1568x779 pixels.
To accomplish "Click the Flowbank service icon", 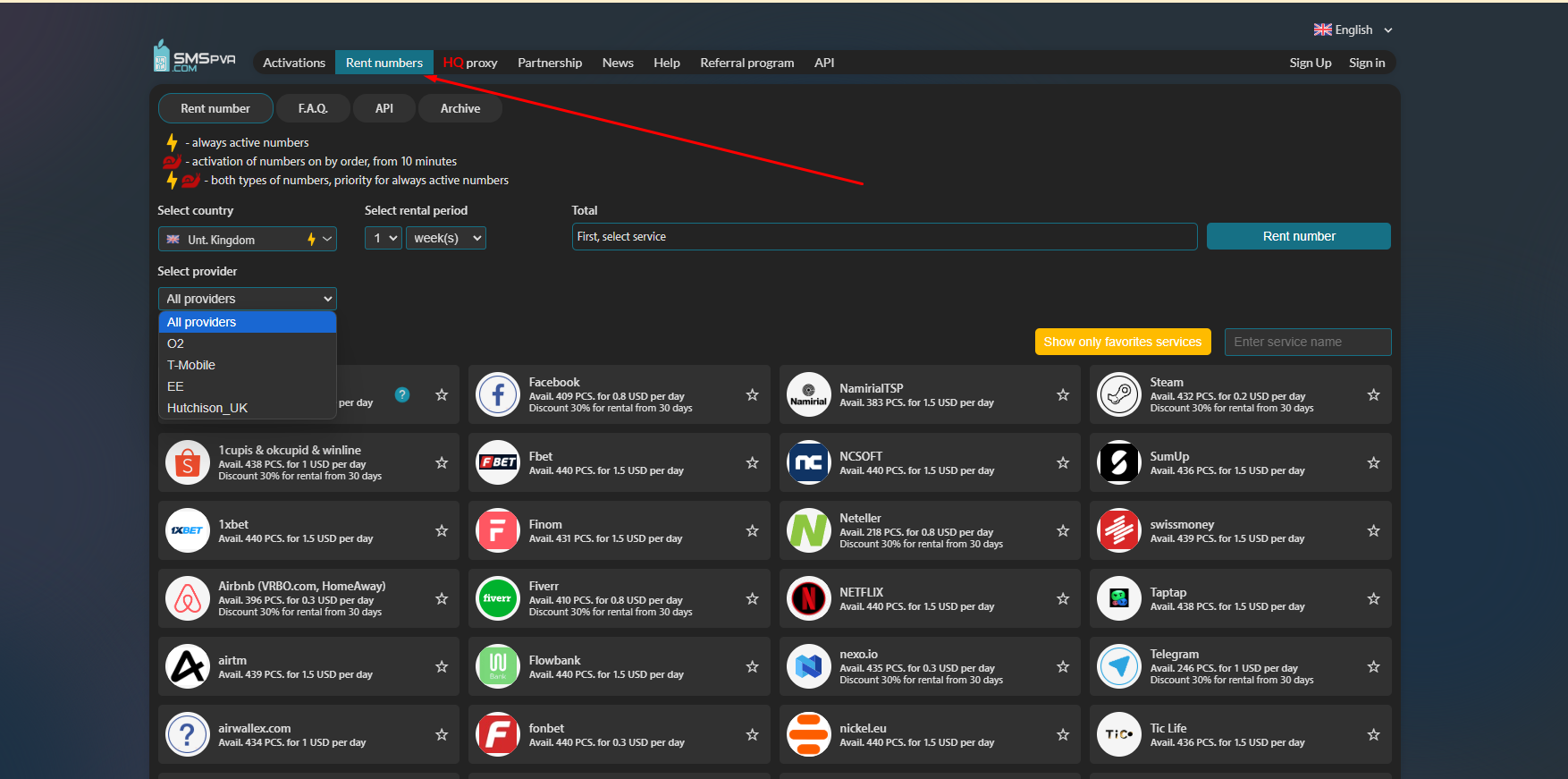I will pos(498,666).
